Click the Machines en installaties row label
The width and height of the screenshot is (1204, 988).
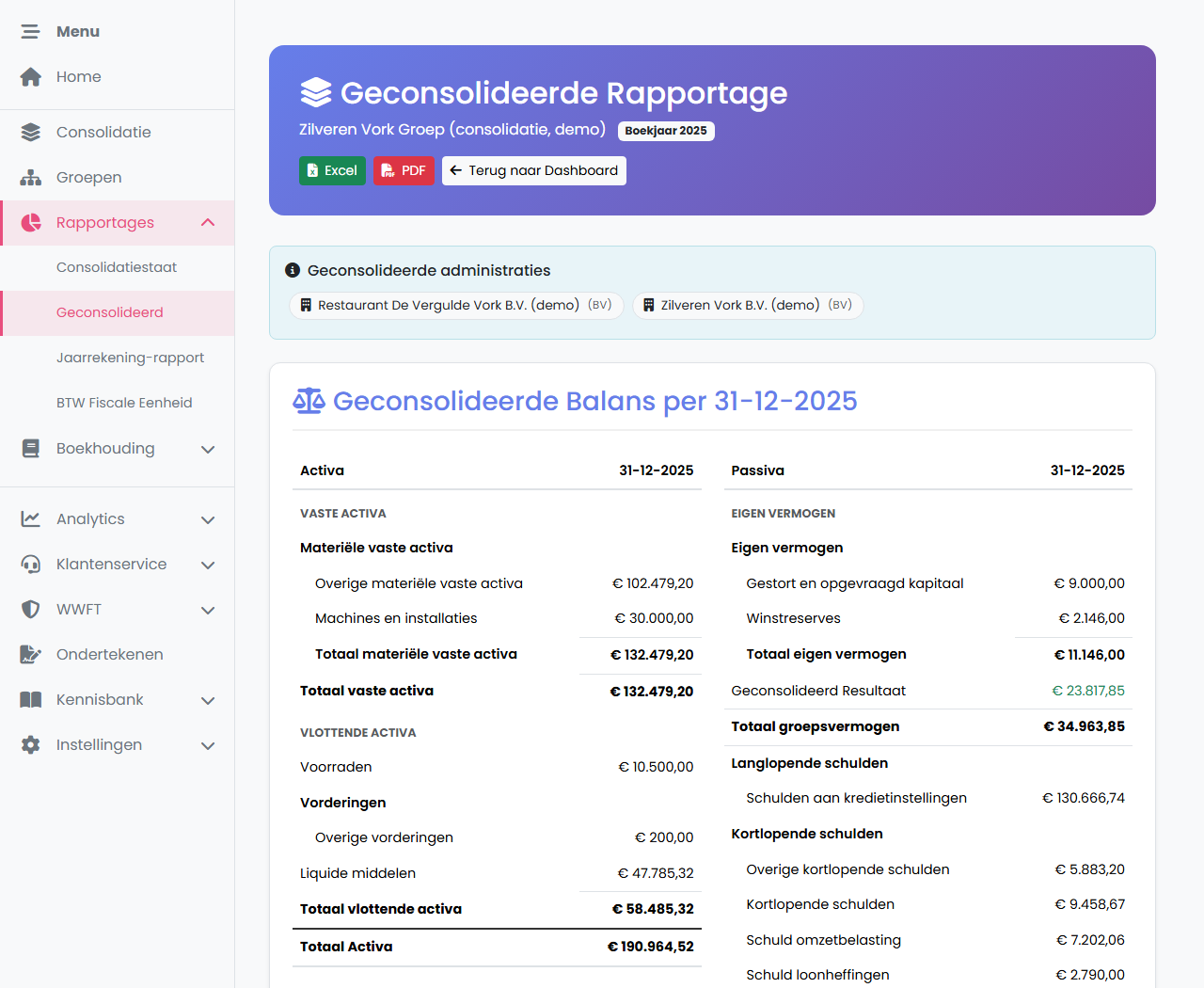(x=396, y=618)
